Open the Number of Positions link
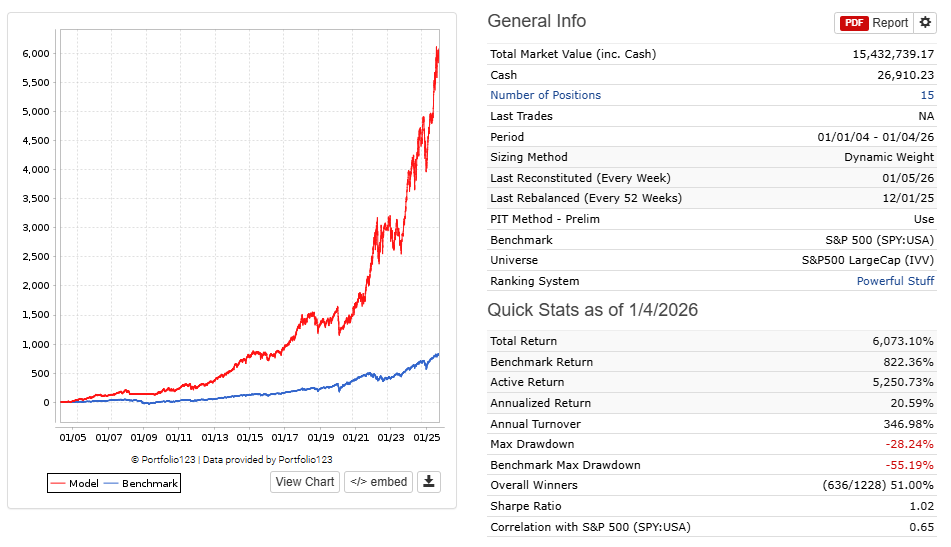Viewport: 951px width, 547px height. coord(545,95)
